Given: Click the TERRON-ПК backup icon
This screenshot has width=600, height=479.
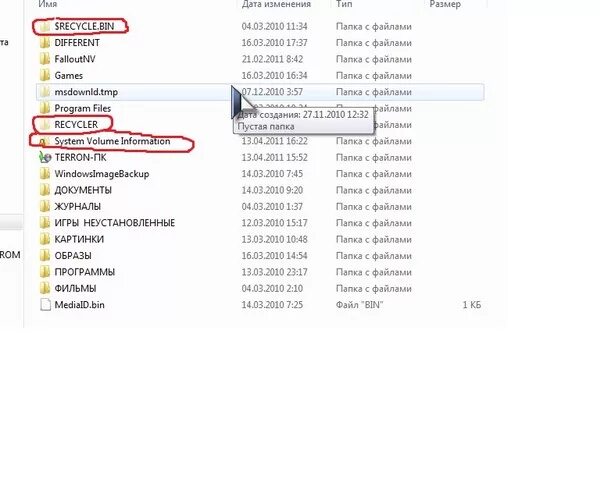Looking at the screenshot, I should pyautogui.click(x=45, y=157).
